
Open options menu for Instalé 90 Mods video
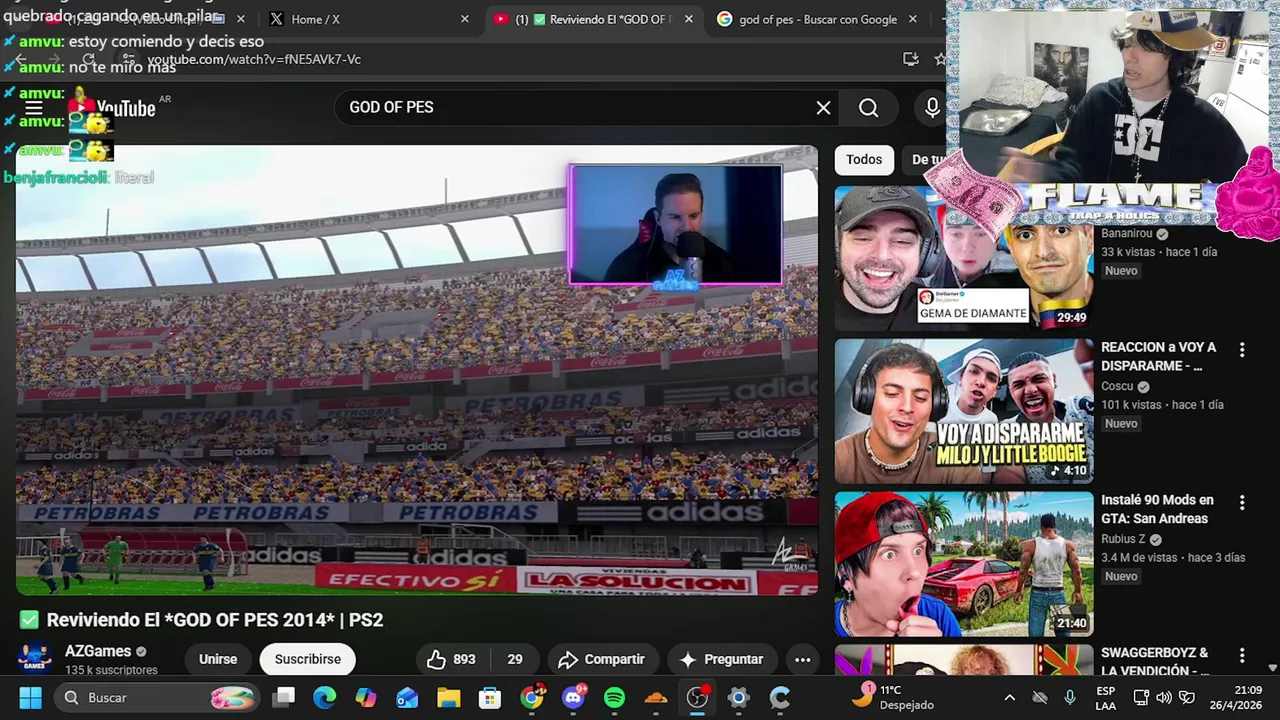pyautogui.click(x=1242, y=503)
